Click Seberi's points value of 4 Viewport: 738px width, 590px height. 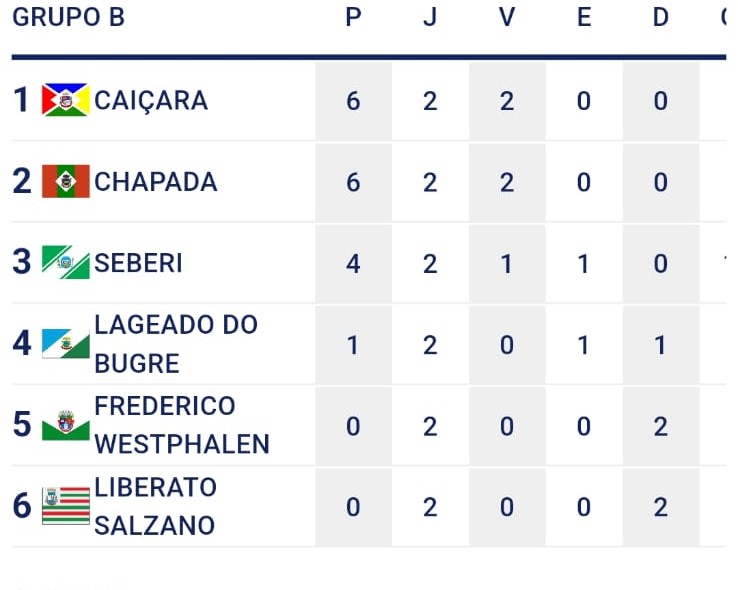coord(353,264)
